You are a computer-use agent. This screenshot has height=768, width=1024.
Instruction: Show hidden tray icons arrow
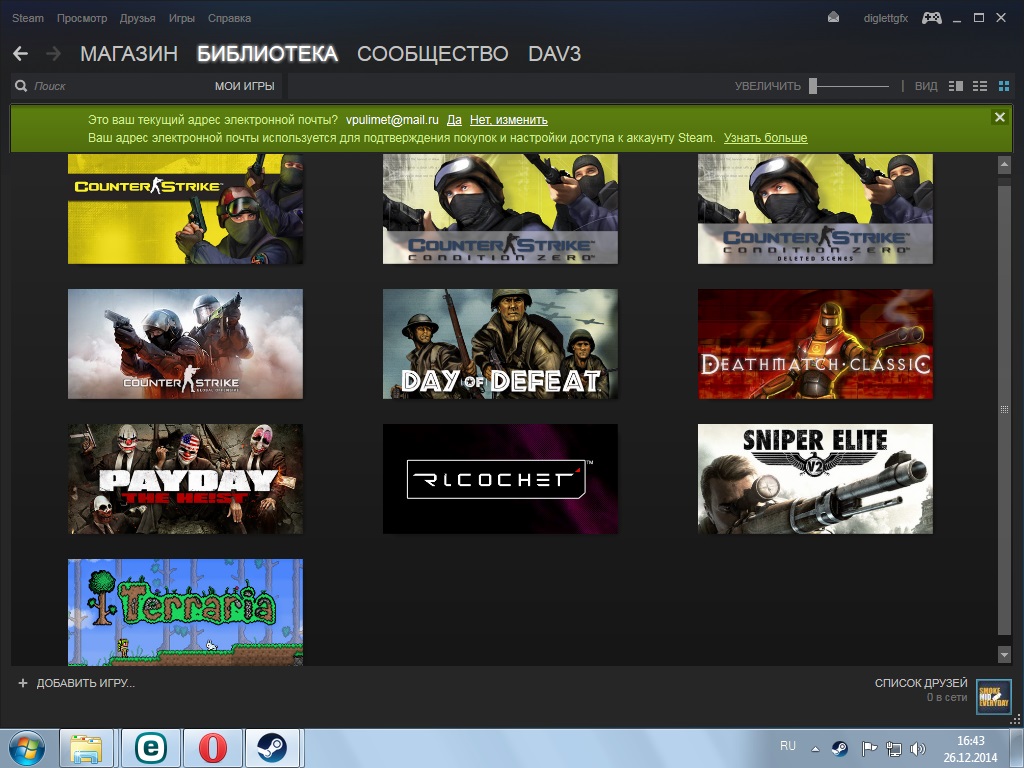pos(815,749)
